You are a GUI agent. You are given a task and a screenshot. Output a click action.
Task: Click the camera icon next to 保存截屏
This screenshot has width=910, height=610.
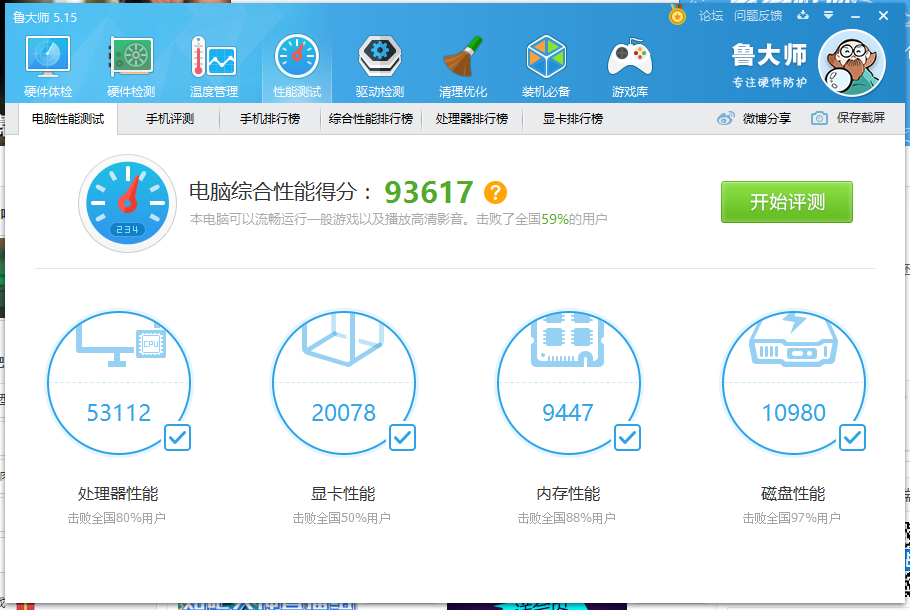point(819,118)
